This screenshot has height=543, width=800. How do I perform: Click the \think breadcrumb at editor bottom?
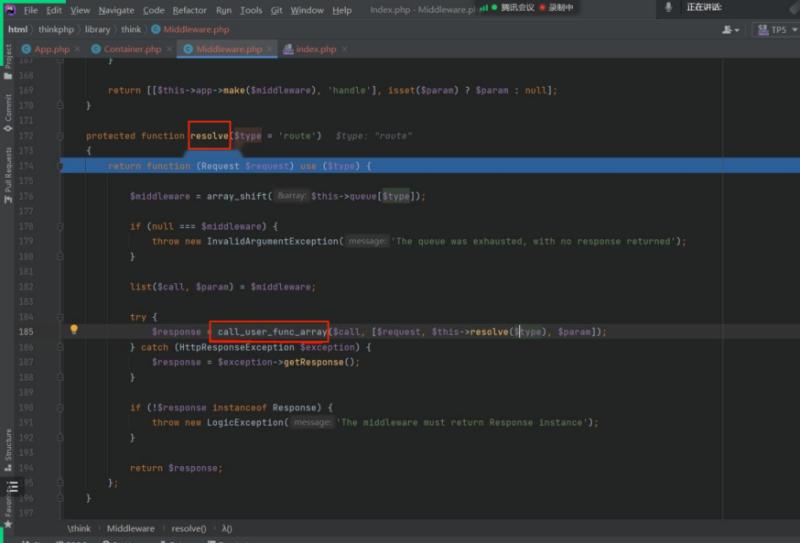[79, 528]
